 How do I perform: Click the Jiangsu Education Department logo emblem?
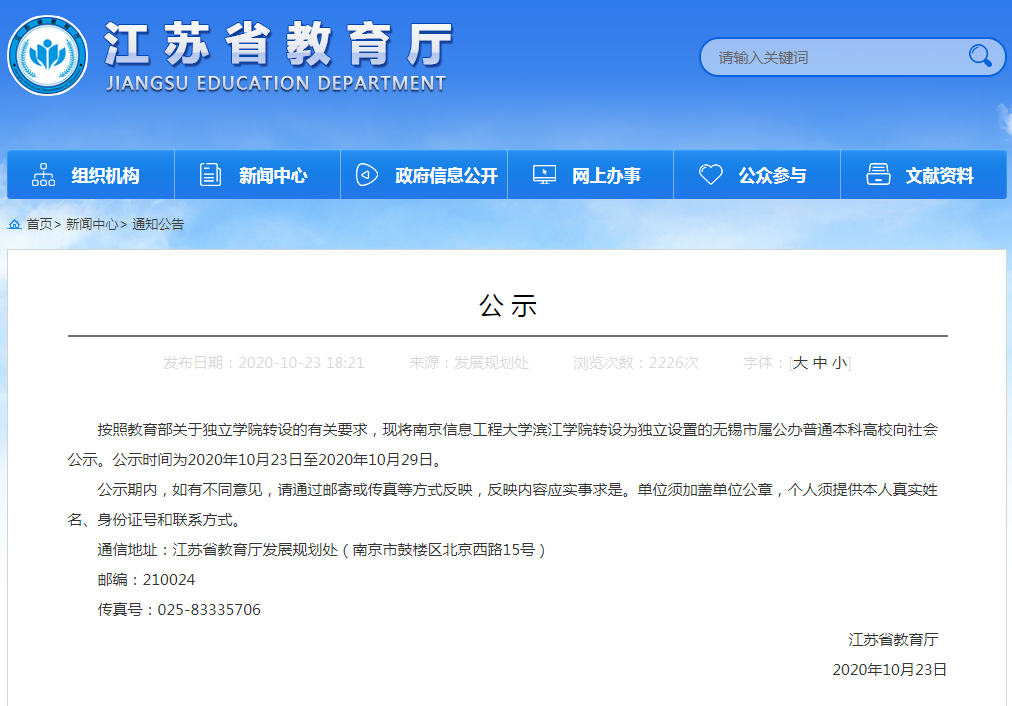47,55
